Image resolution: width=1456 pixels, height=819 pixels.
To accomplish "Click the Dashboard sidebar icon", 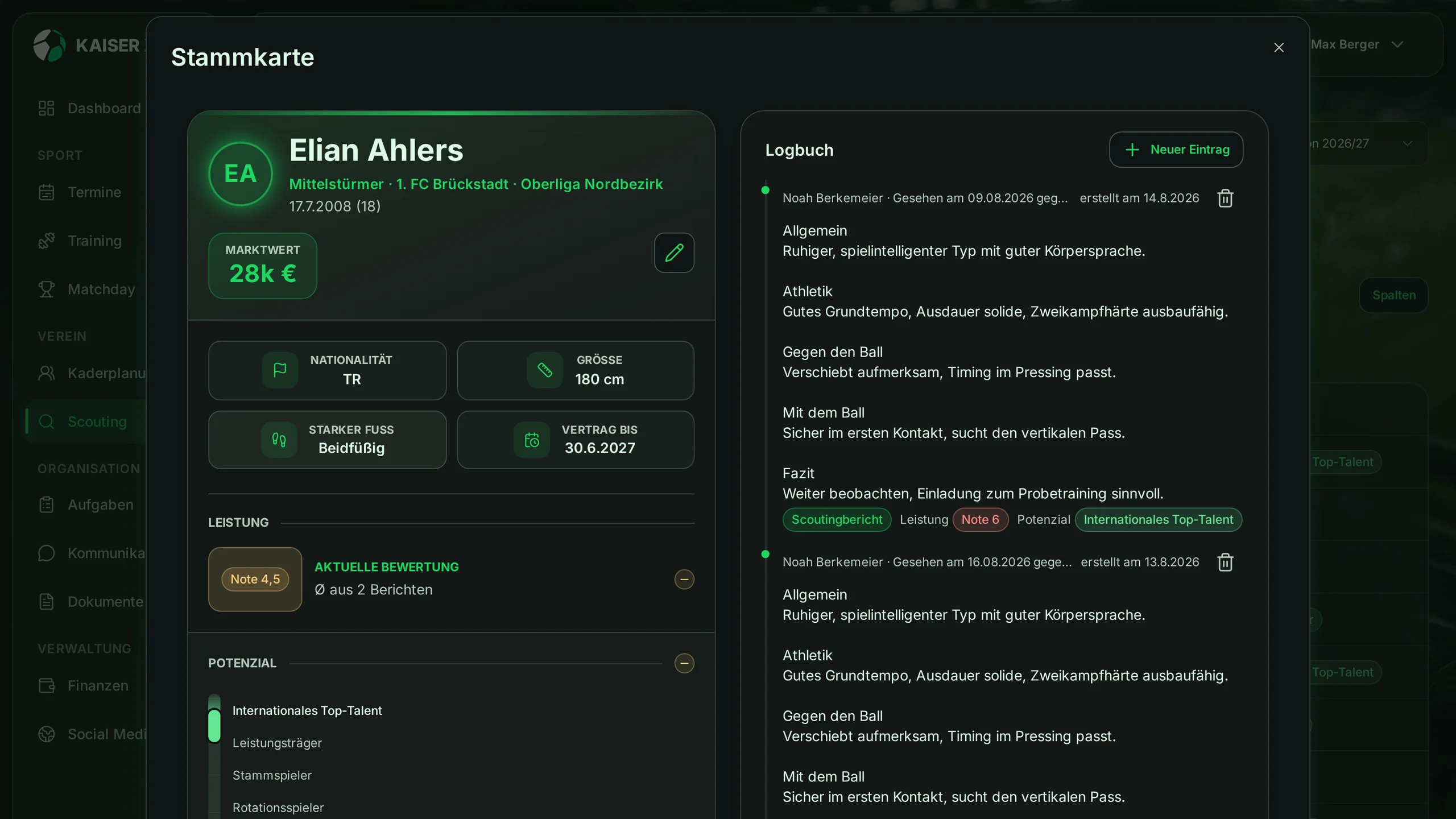I will tap(46, 108).
